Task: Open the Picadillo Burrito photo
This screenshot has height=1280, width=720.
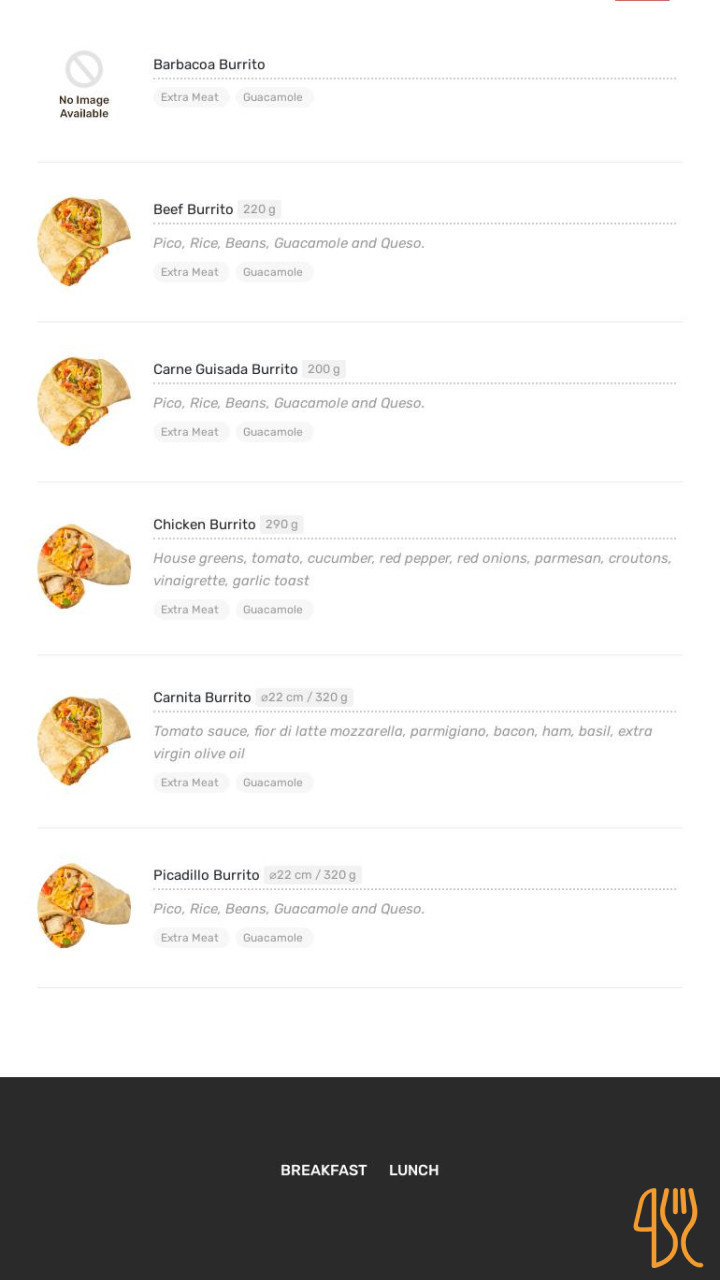Action: [84, 906]
